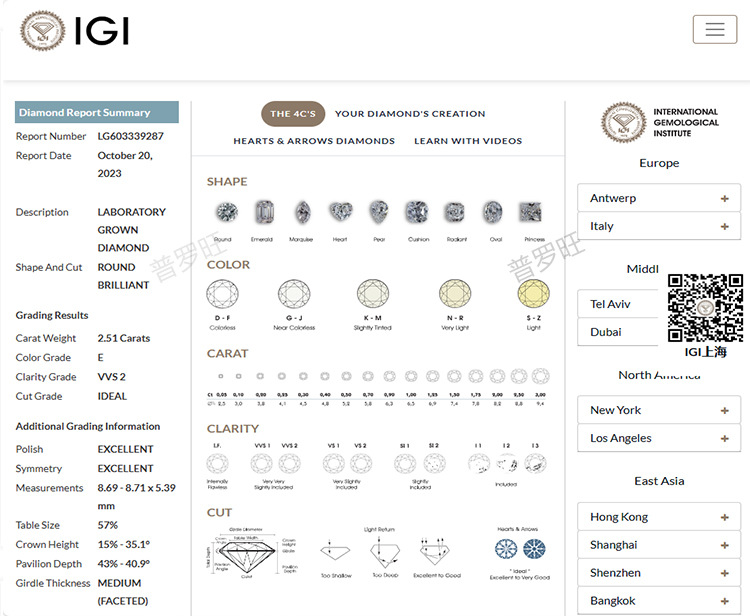Viewport: 750px width, 616px height.
Task: Expand the Los Angeles location
Action: (x=659, y=438)
